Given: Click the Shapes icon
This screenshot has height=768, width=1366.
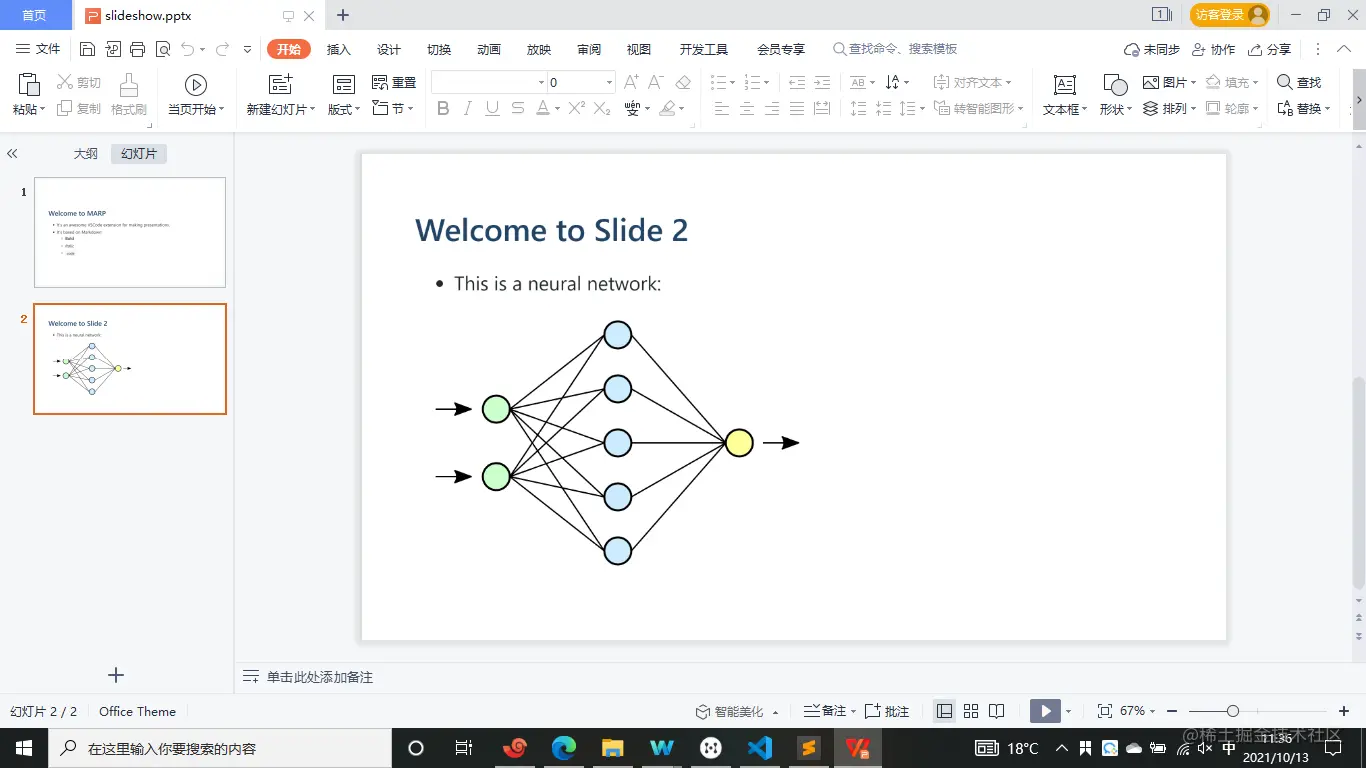Looking at the screenshot, I should point(1115,84).
